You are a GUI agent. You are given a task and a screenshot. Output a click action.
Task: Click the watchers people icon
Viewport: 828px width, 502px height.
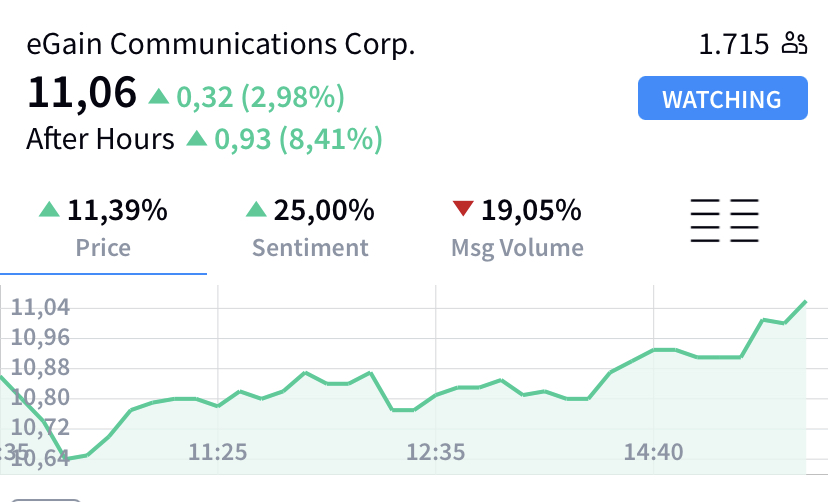(794, 43)
